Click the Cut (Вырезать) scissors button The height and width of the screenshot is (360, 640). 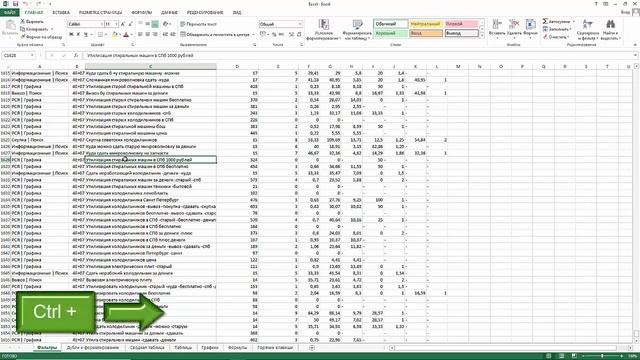tap(32, 21)
